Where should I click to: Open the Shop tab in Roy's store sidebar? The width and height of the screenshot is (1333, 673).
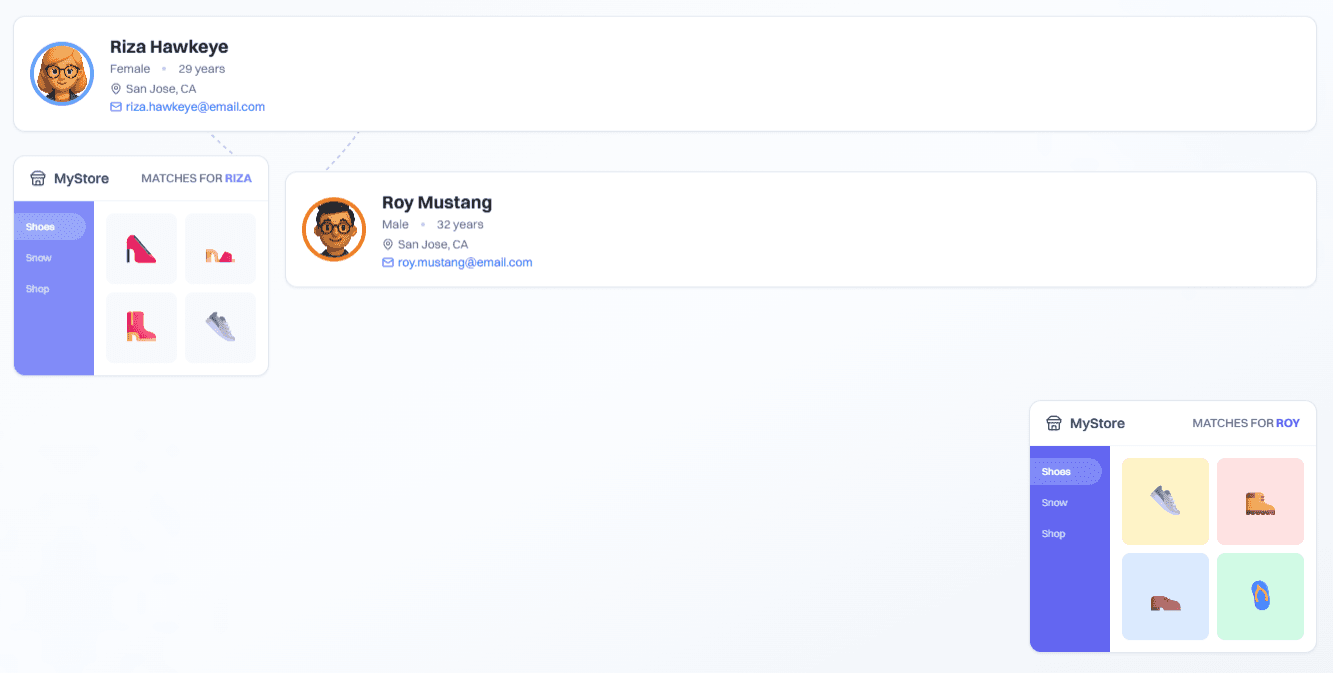1054,534
